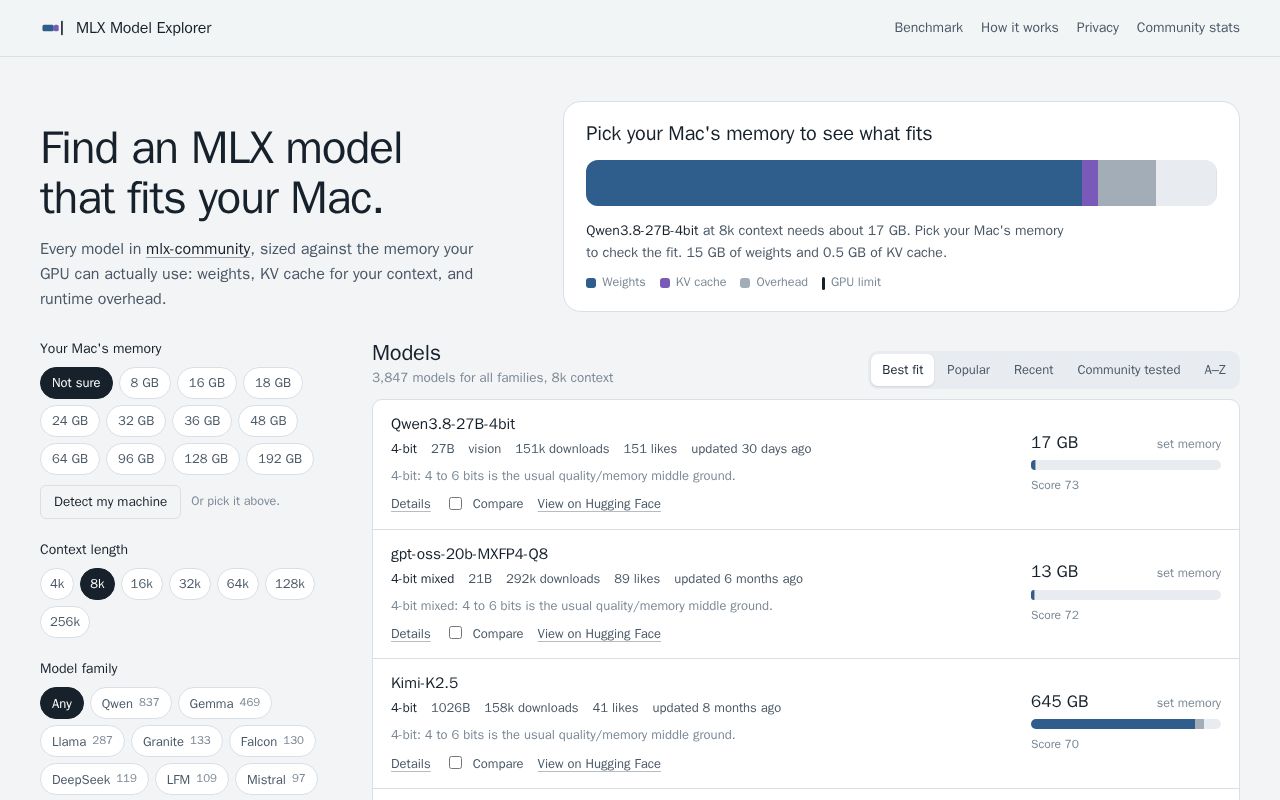1280x800 pixels.
Task: Click the Overhead legend color swatch
Action: click(x=745, y=283)
